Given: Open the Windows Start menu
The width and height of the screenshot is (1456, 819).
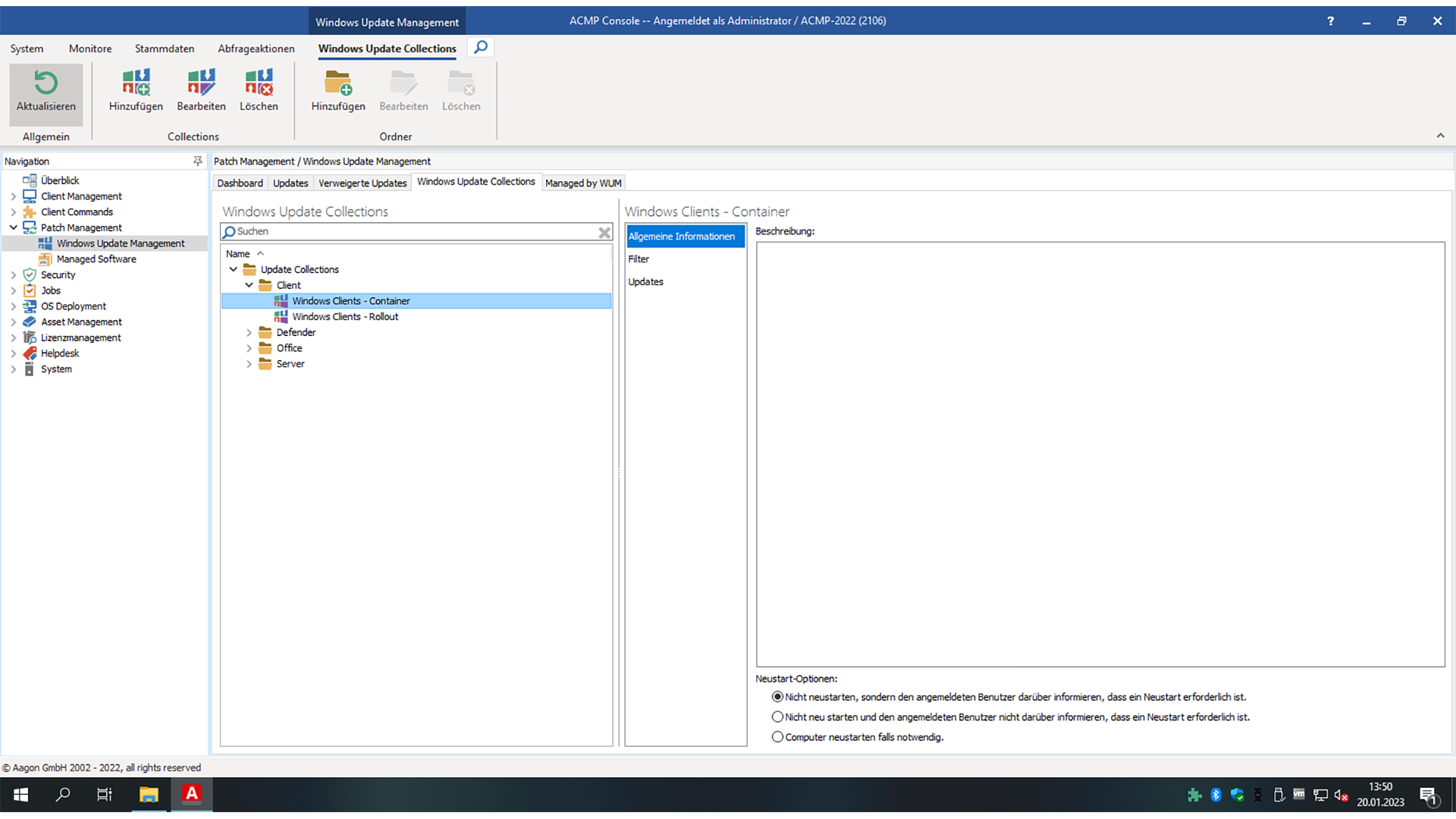Looking at the screenshot, I should coord(20,795).
